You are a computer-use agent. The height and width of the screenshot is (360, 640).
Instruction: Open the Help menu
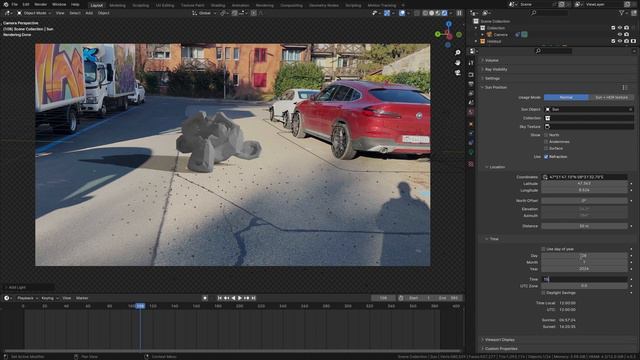[x=76, y=4]
